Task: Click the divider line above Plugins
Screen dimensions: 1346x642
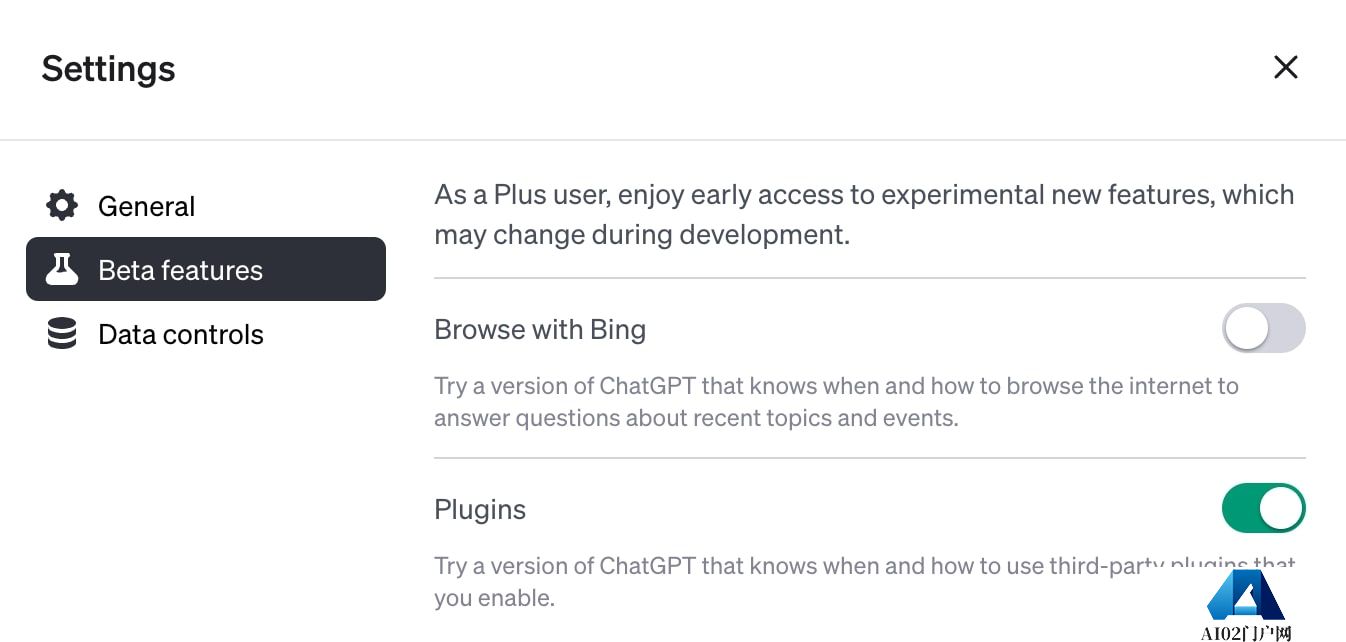Action: pyautogui.click(x=870, y=458)
